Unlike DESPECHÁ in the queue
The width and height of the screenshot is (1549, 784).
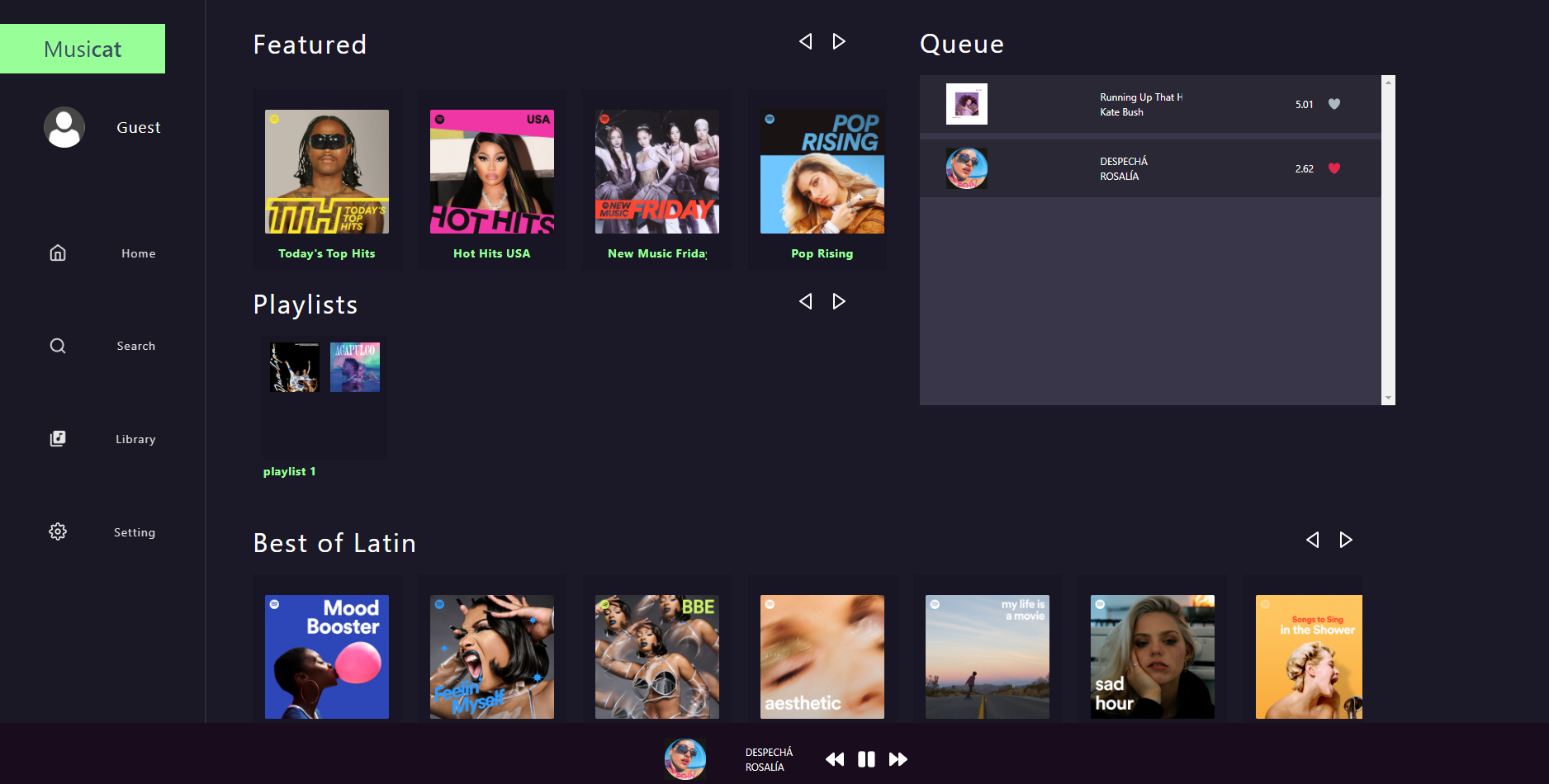1335,168
